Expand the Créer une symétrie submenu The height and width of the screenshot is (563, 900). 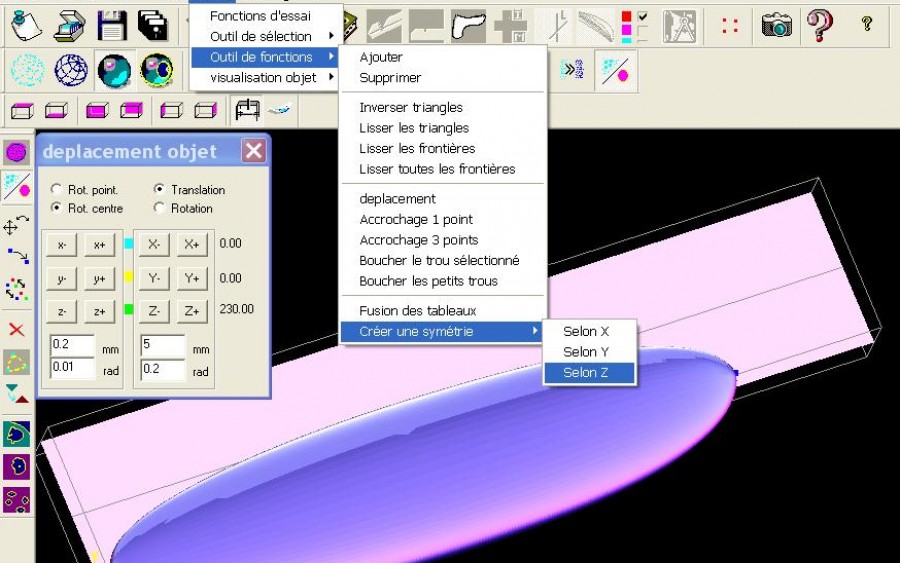(x=441, y=331)
